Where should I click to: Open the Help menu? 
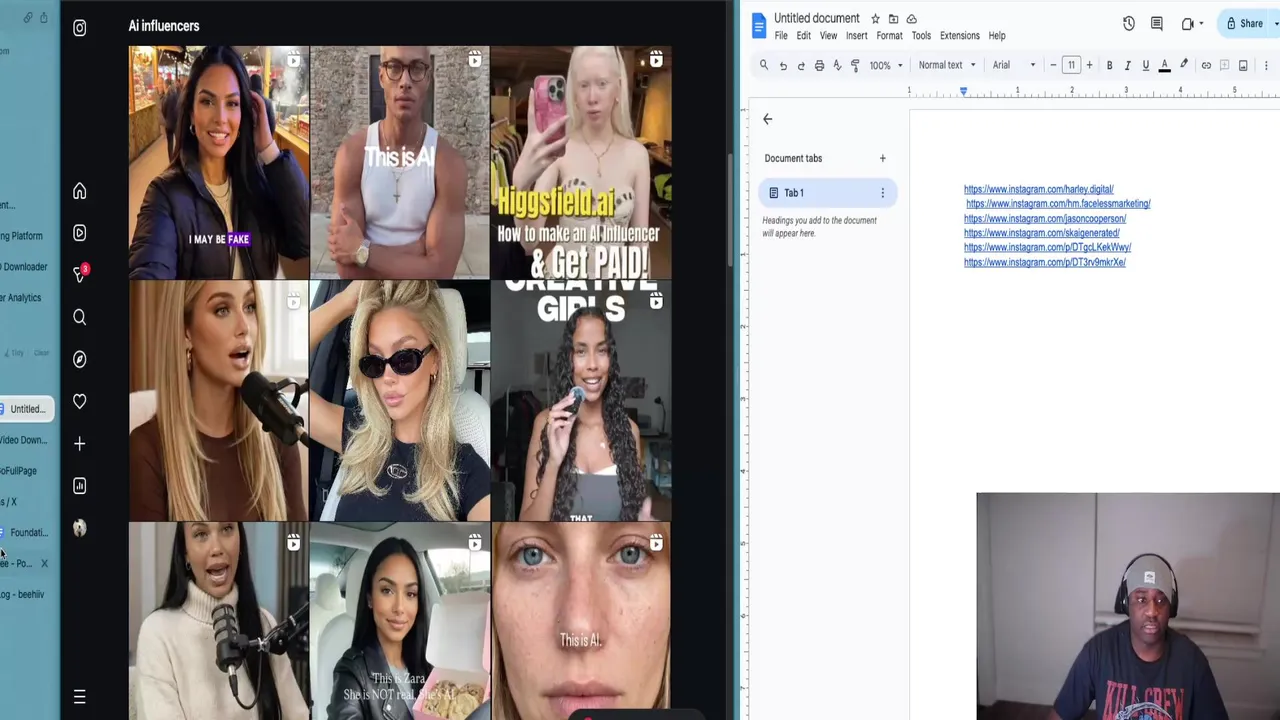pyautogui.click(x=997, y=36)
